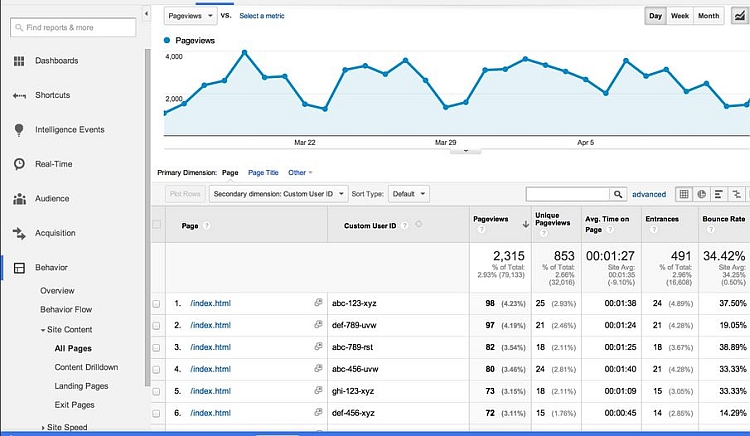The height and width of the screenshot is (436, 750).
Task: Switch graph to Month view
Action: 708,16
